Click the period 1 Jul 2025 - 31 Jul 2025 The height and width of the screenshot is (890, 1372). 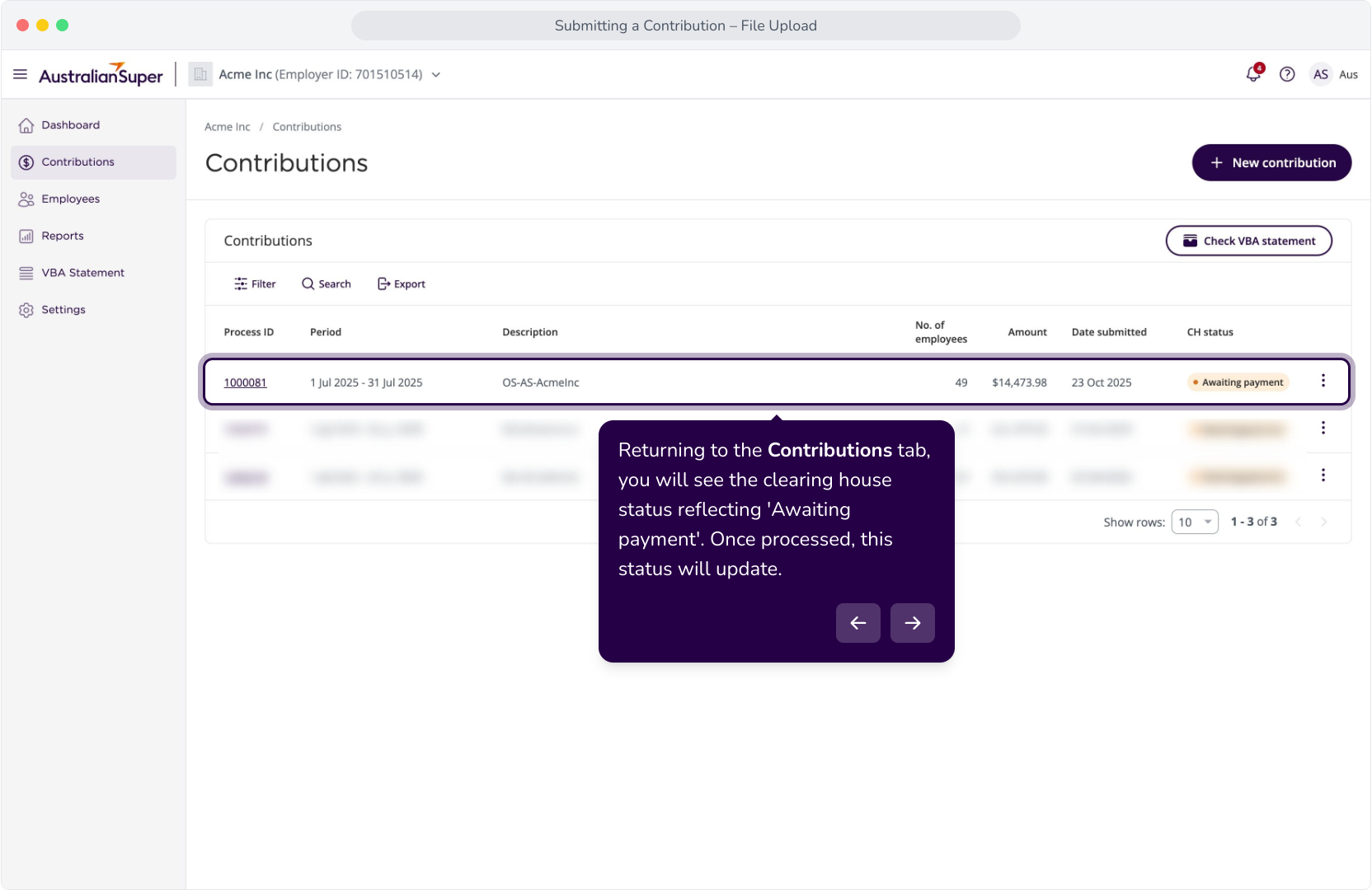[x=366, y=382]
